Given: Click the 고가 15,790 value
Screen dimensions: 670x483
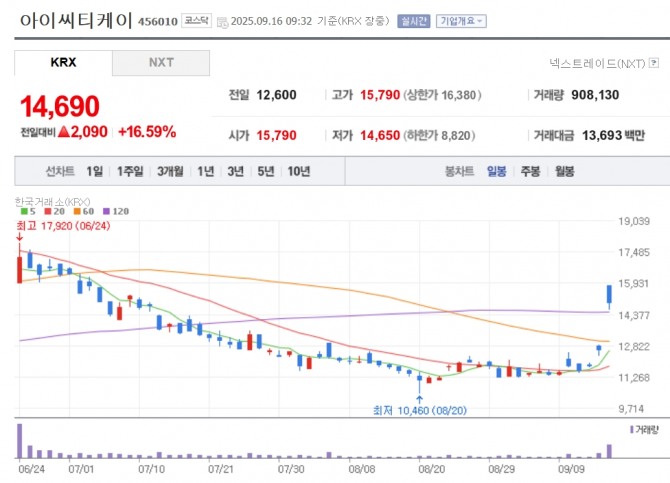Looking at the screenshot, I should click(380, 95).
